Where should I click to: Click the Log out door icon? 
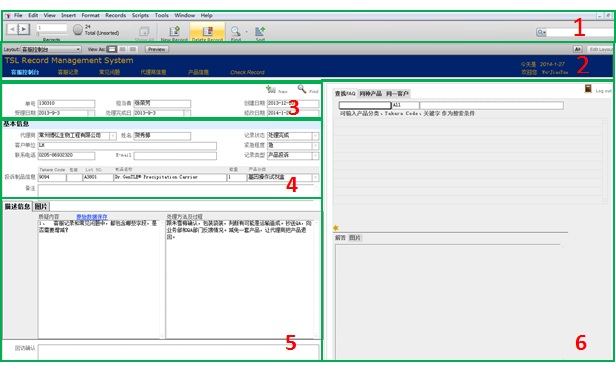pyautogui.click(x=588, y=88)
